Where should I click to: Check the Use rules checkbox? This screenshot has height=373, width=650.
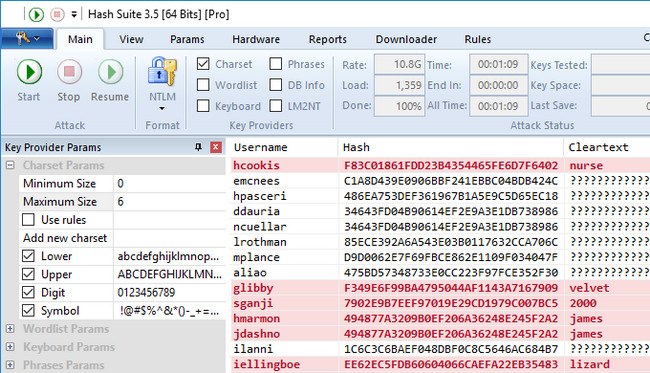[28, 219]
